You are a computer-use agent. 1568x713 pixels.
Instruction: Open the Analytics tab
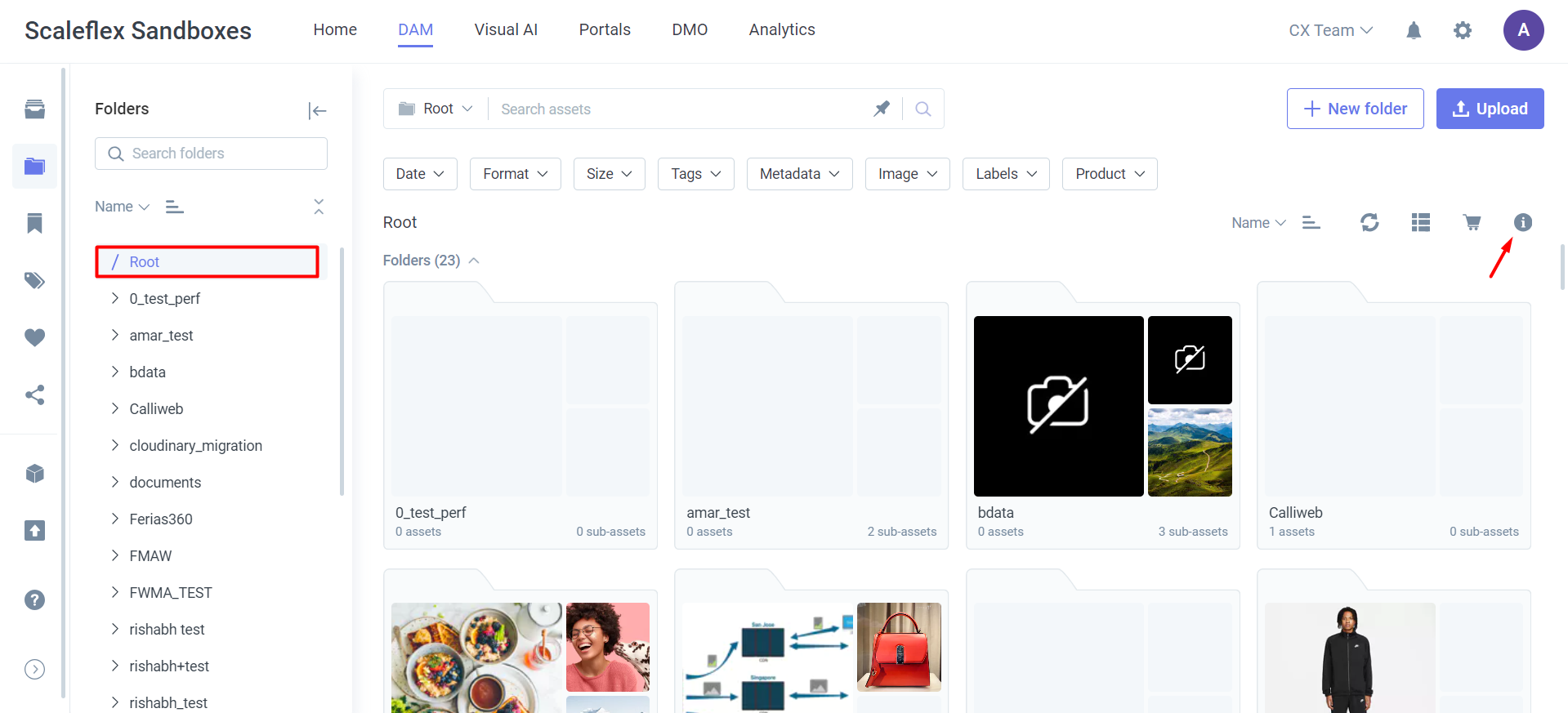point(781,30)
